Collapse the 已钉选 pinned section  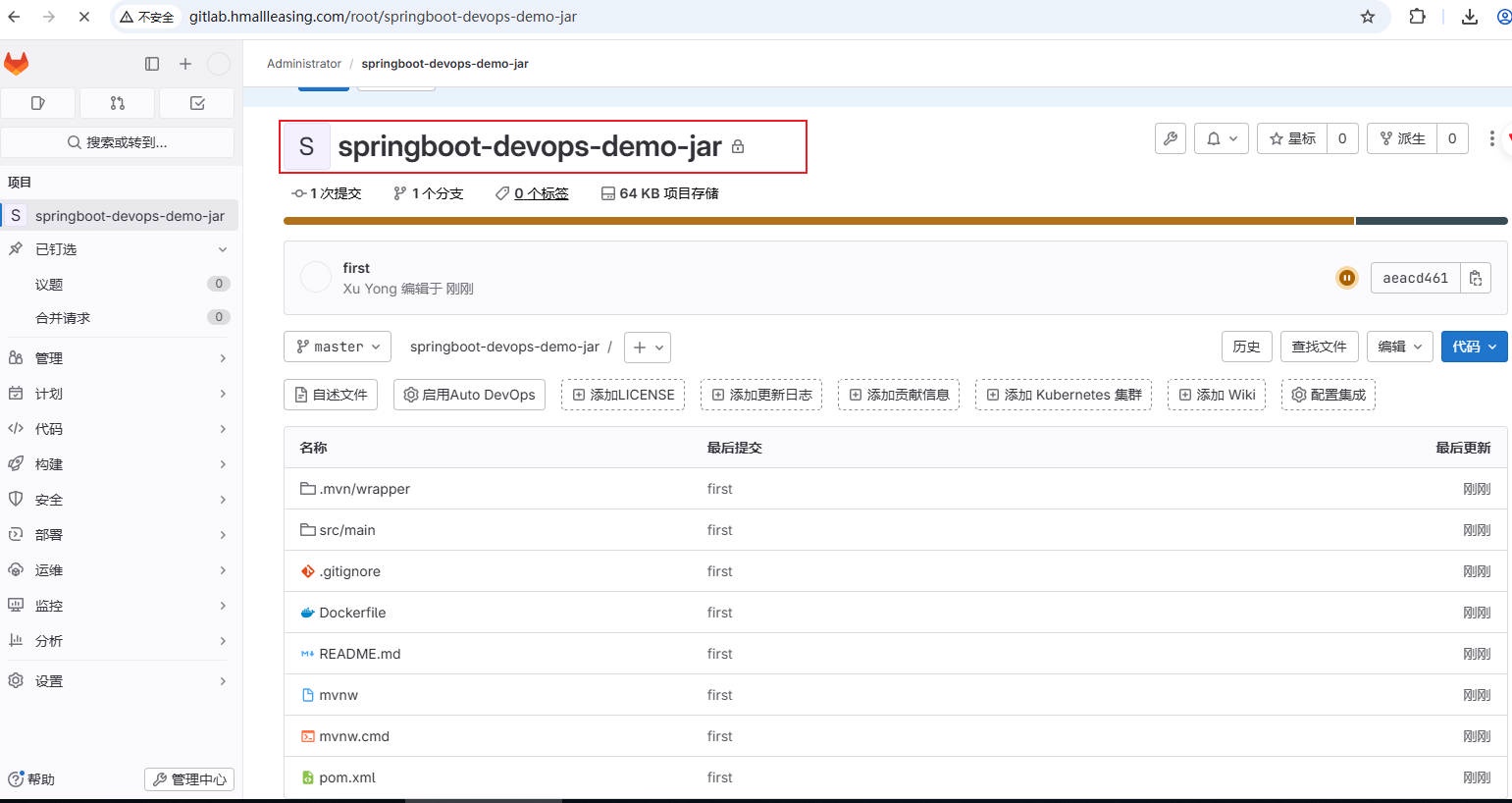[x=223, y=249]
